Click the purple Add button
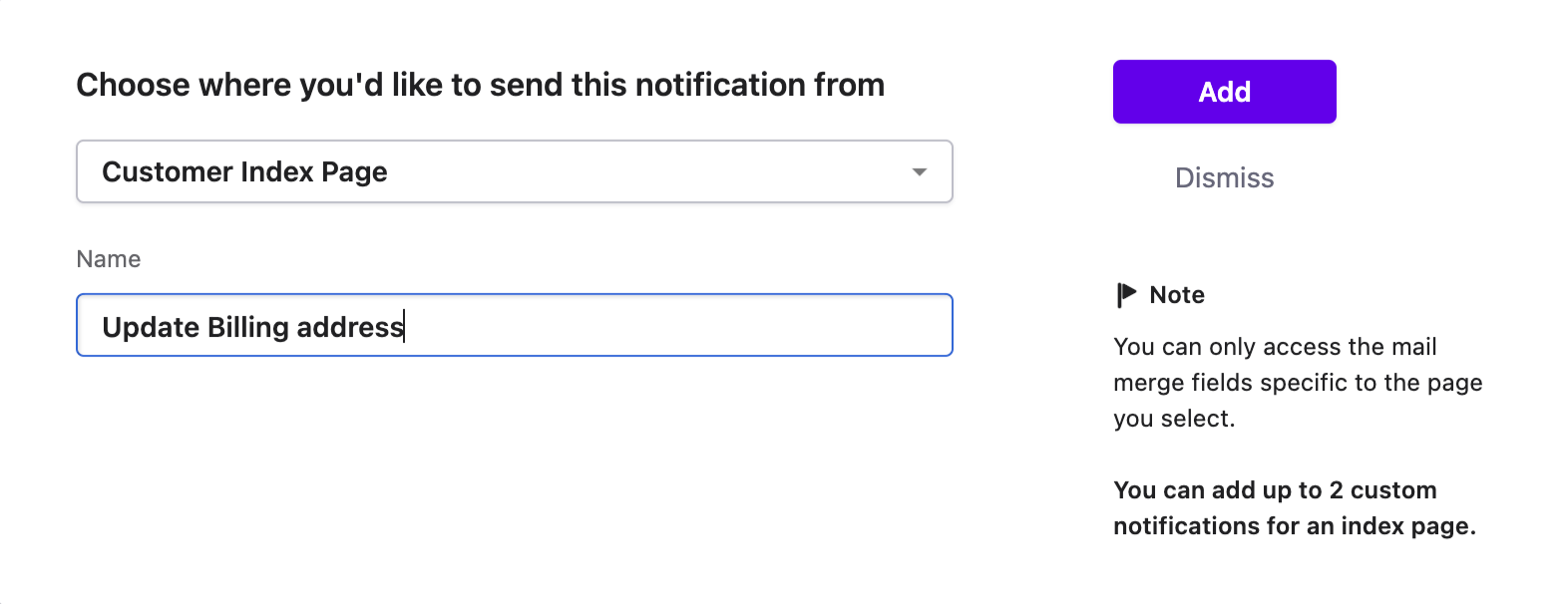 [x=1224, y=92]
